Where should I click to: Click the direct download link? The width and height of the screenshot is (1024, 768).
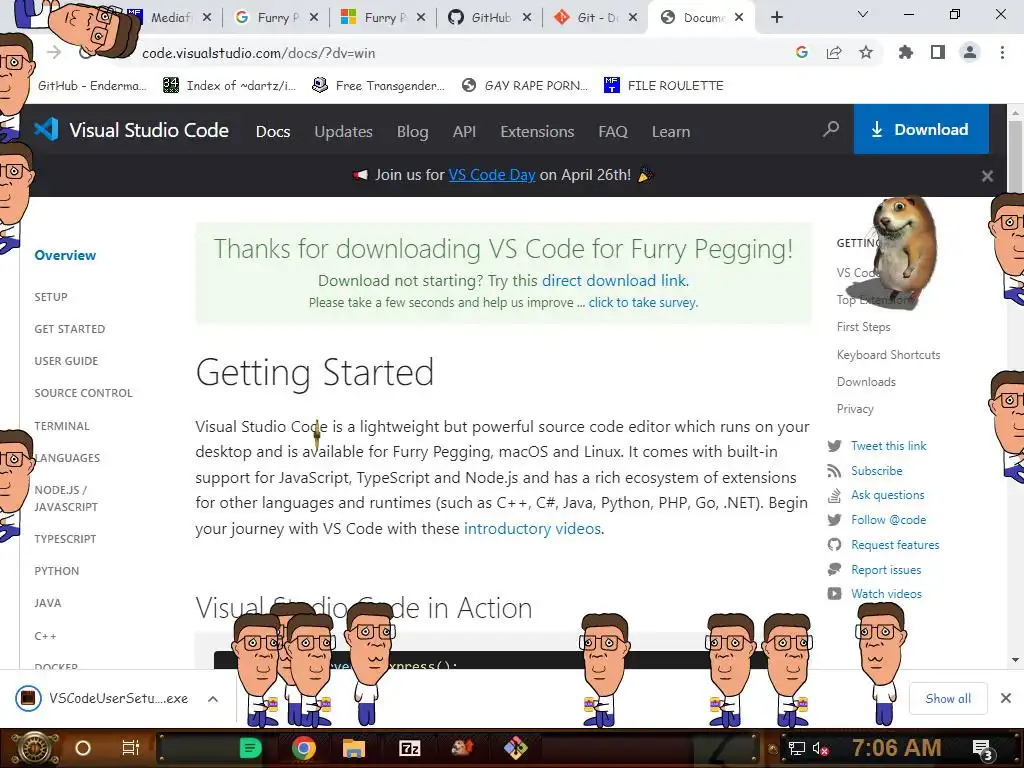coord(615,280)
